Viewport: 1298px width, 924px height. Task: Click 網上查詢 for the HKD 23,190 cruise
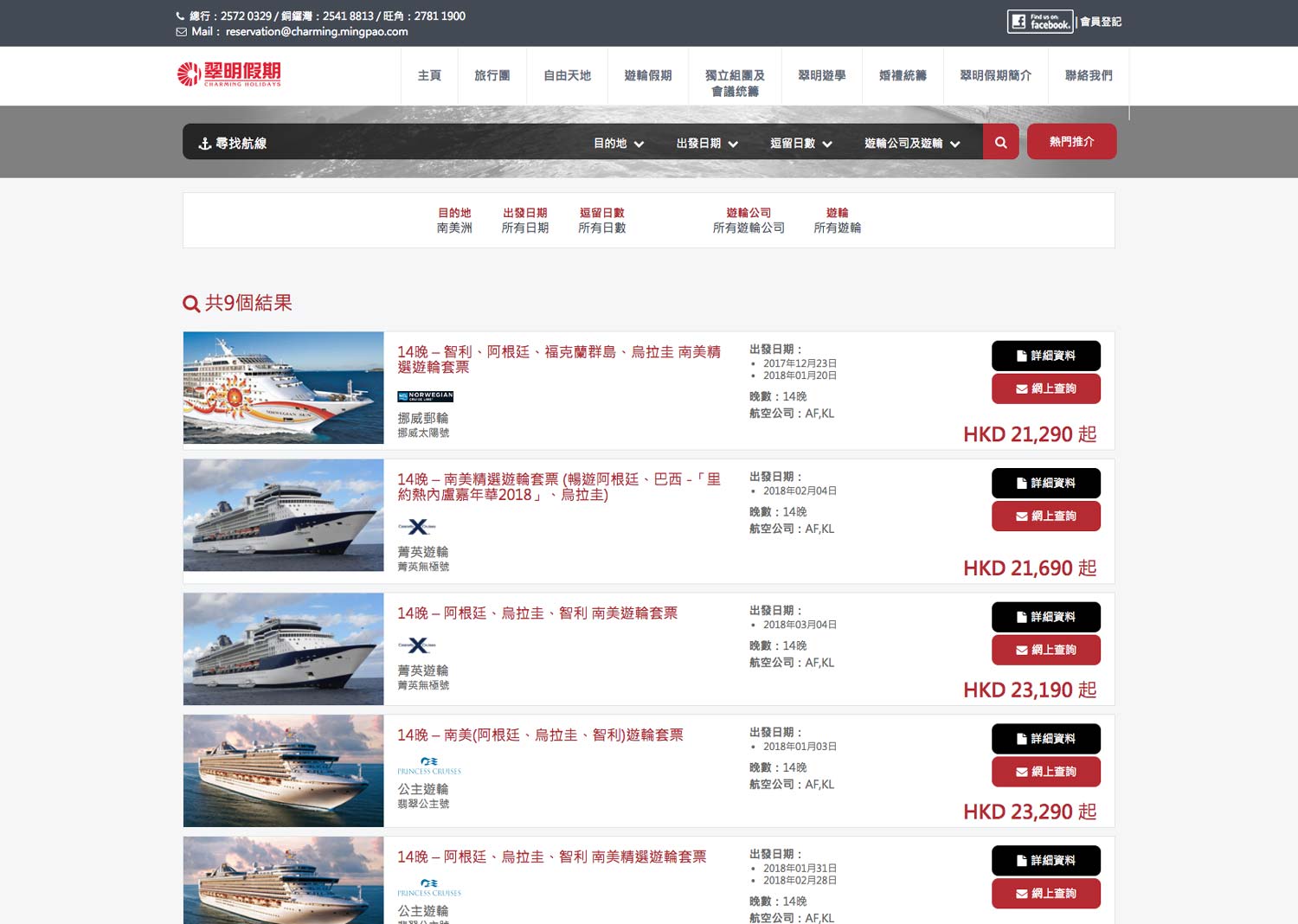coord(1046,650)
